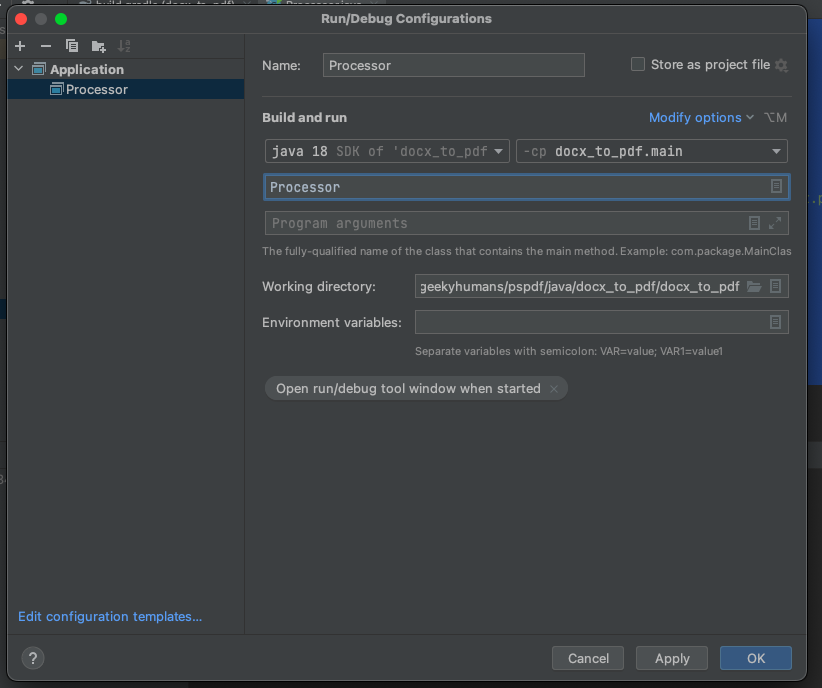Viewport: 822px width, 688px height.
Task: Browse main class list icon
Action: coord(776,186)
